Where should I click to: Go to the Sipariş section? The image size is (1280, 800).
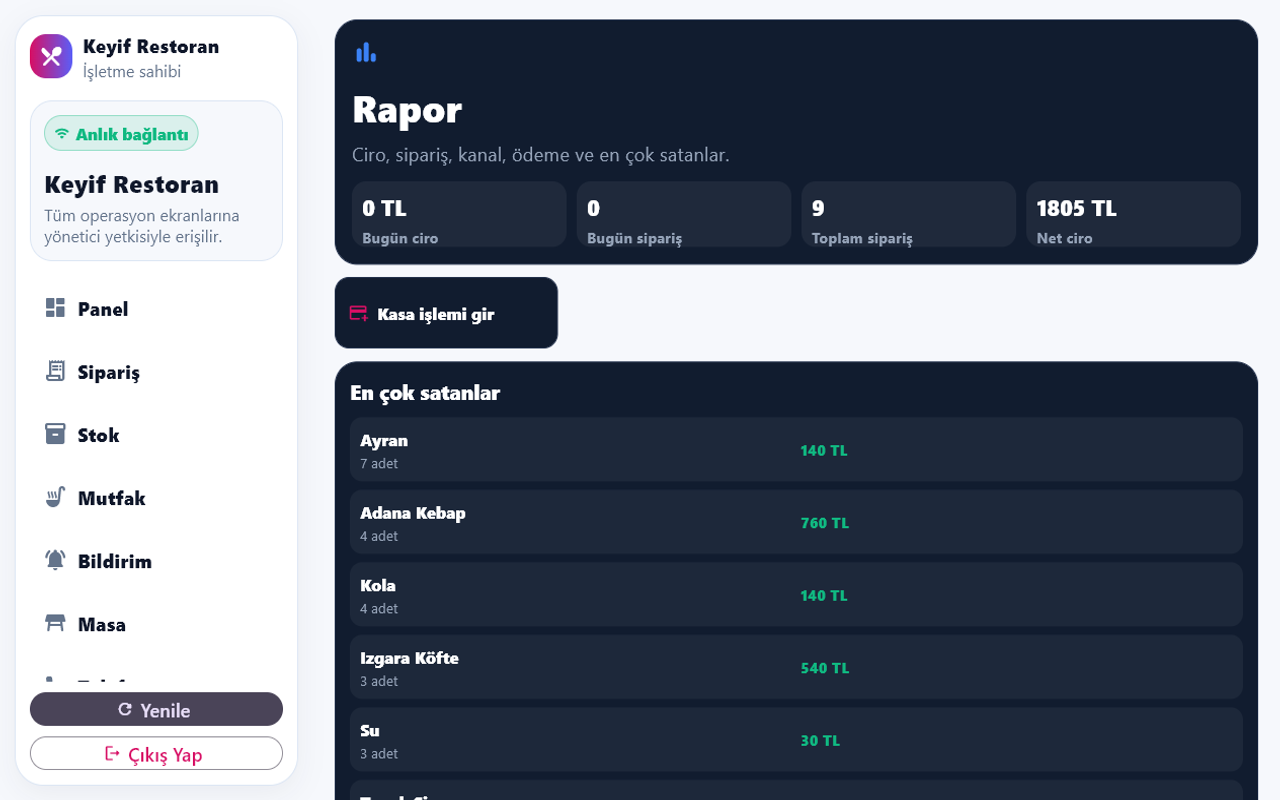(156, 372)
